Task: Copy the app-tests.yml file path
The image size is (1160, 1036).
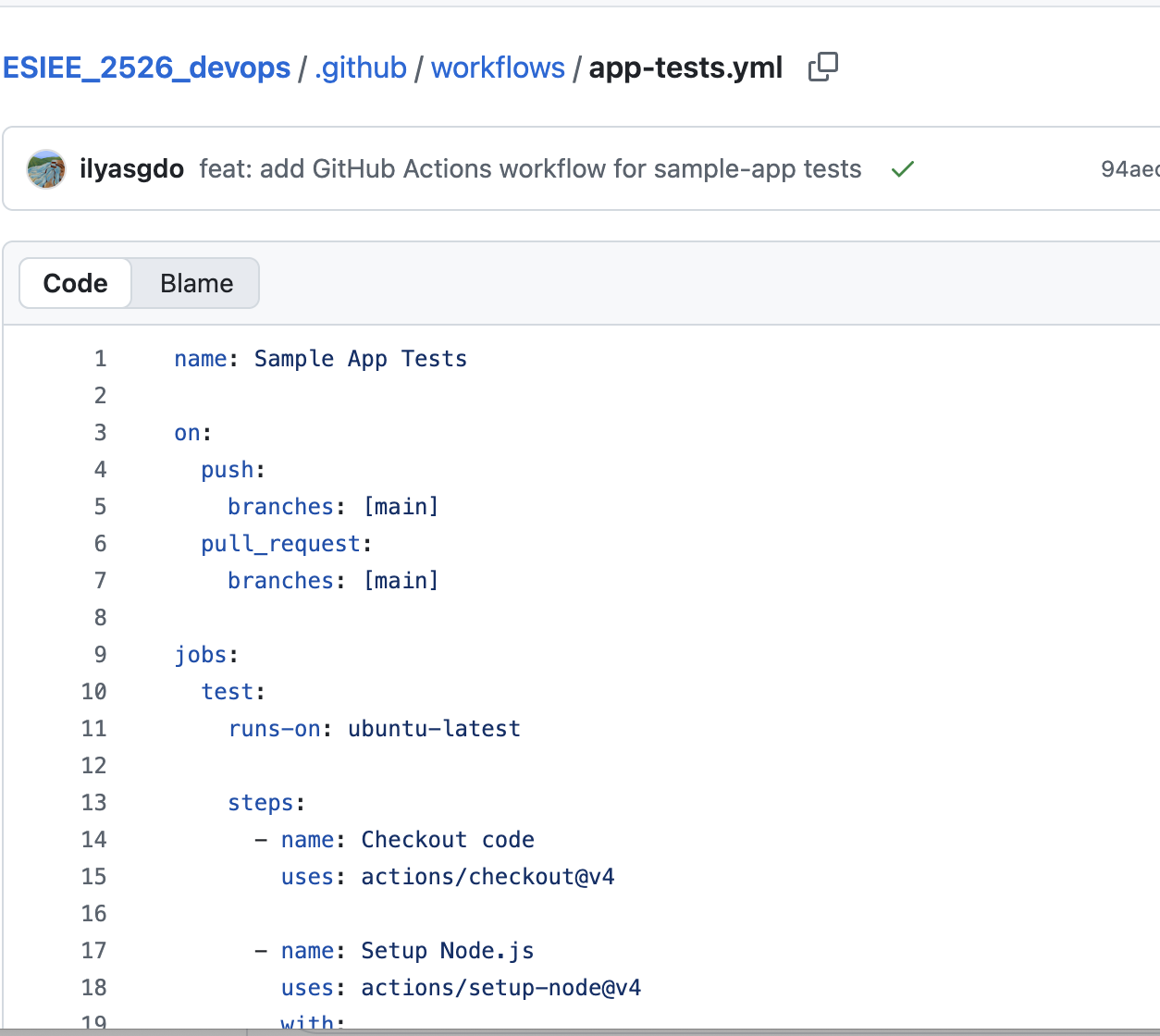Action: tap(822, 68)
